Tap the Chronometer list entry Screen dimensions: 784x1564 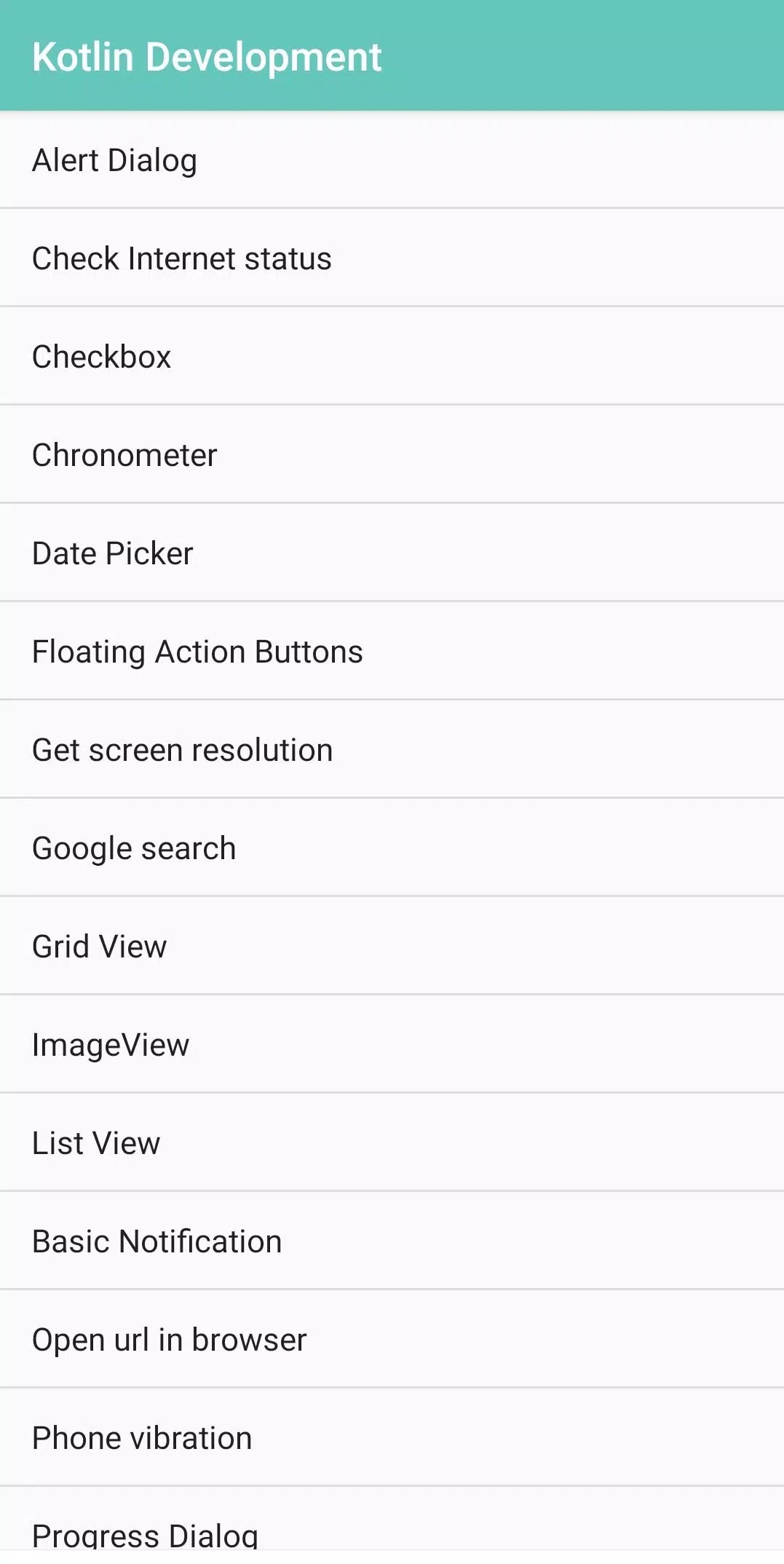(392, 454)
